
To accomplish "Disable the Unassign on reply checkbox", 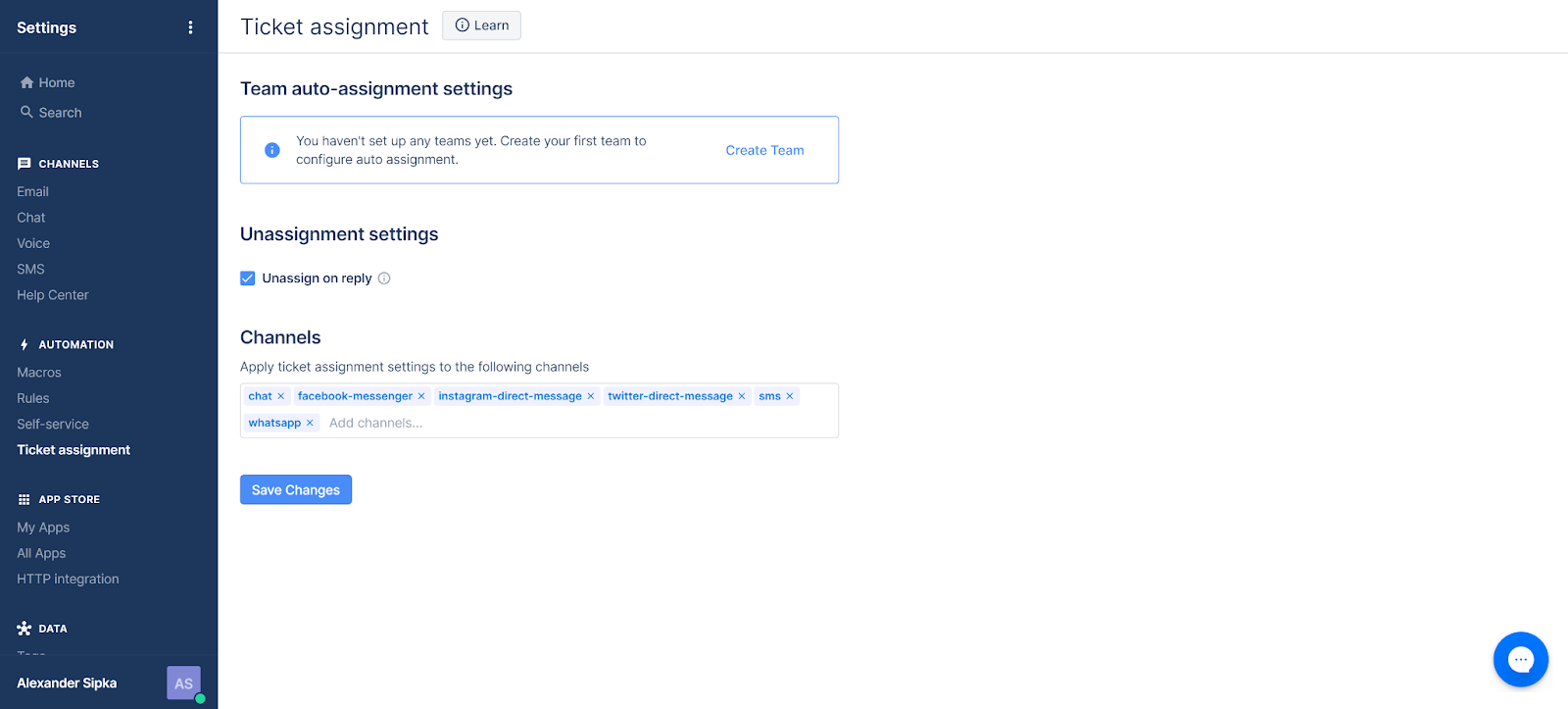I will click(x=248, y=279).
